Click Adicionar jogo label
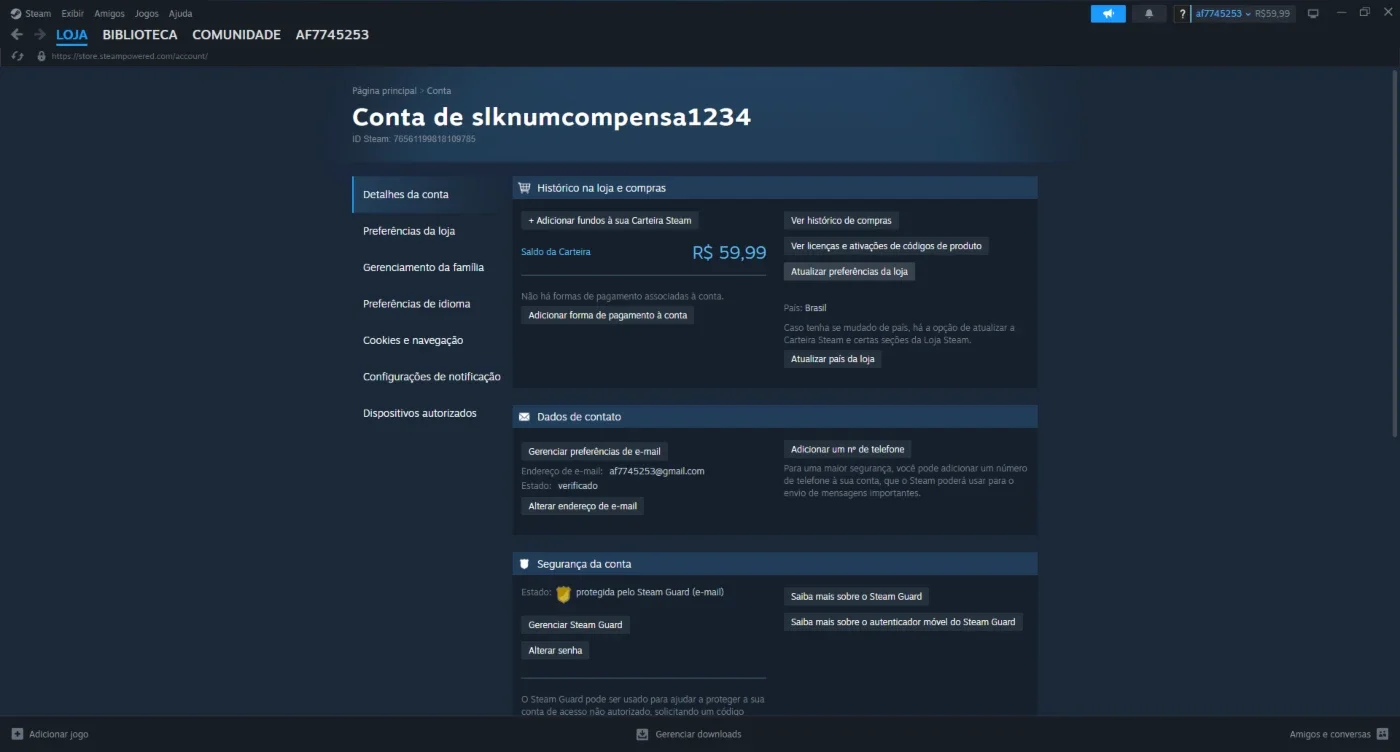Screen dimensions: 1400x752 [x=59, y=734]
